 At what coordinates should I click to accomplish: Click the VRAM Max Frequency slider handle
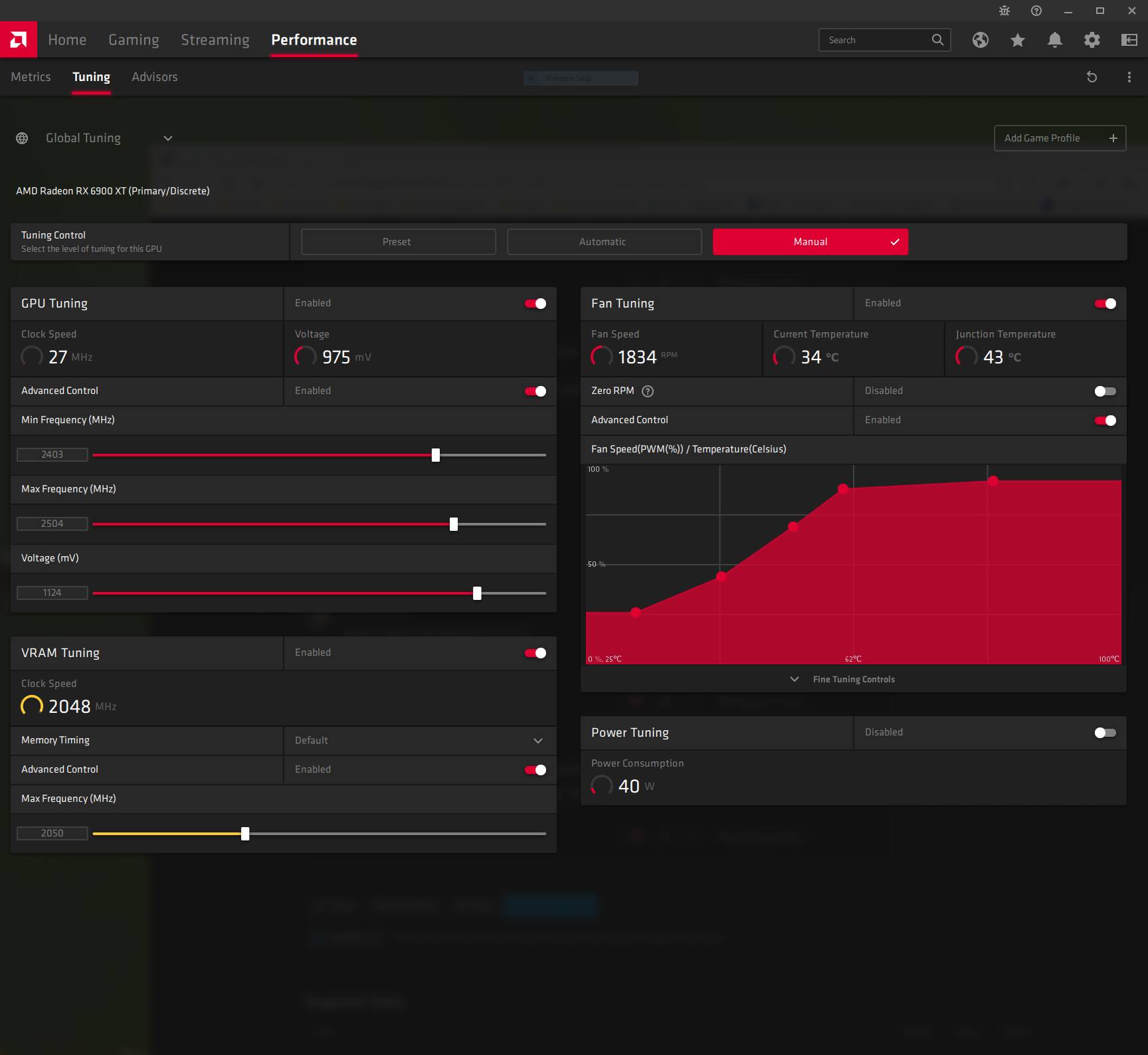(245, 834)
